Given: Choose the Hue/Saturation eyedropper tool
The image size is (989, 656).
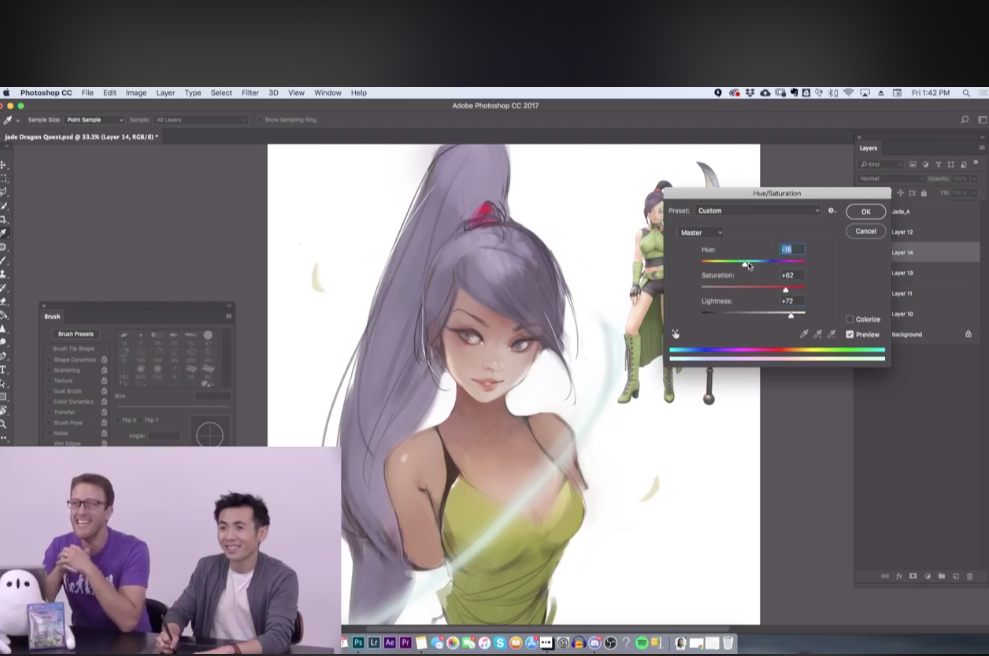Looking at the screenshot, I should pos(804,334).
